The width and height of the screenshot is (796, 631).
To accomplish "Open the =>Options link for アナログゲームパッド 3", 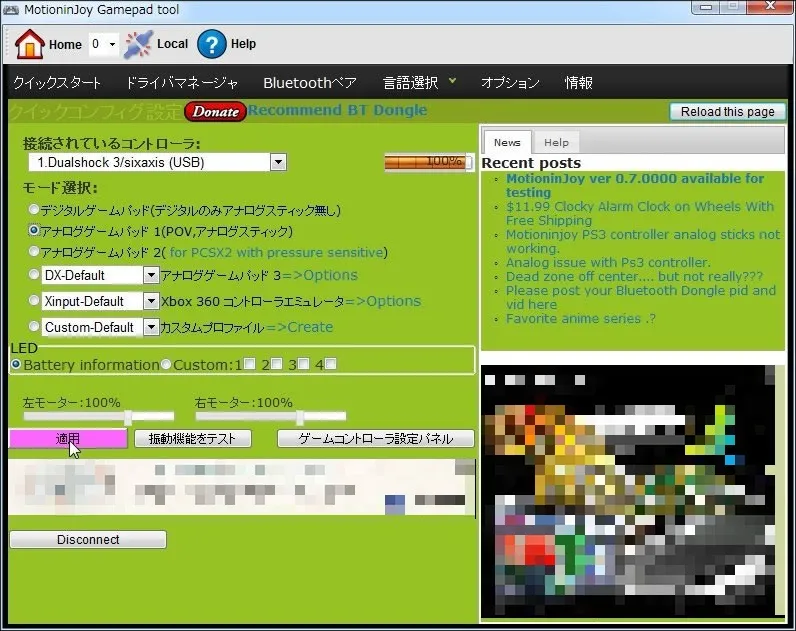I will coord(320,275).
